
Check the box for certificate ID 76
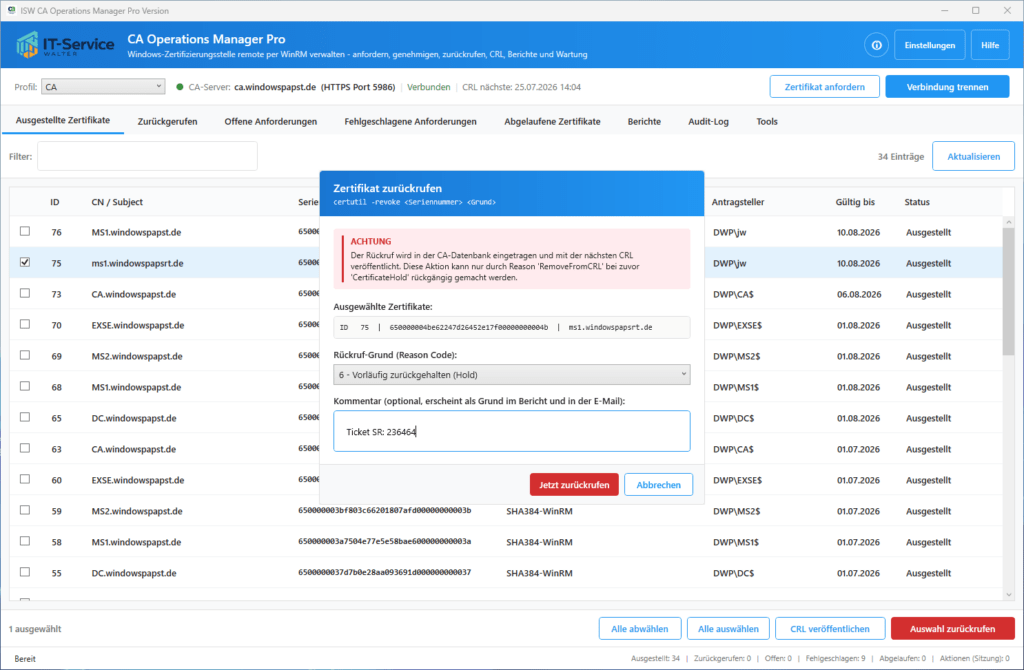(x=25, y=231)
